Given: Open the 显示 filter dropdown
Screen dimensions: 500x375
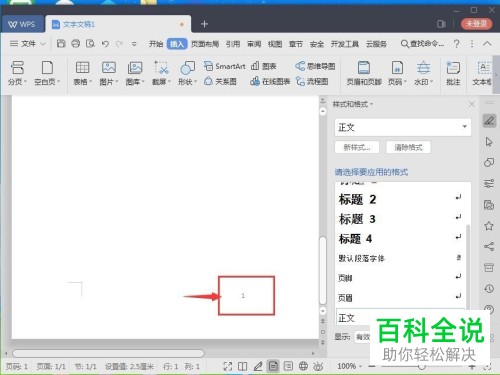Looking at the screenshot, I should tap(362, 337).
